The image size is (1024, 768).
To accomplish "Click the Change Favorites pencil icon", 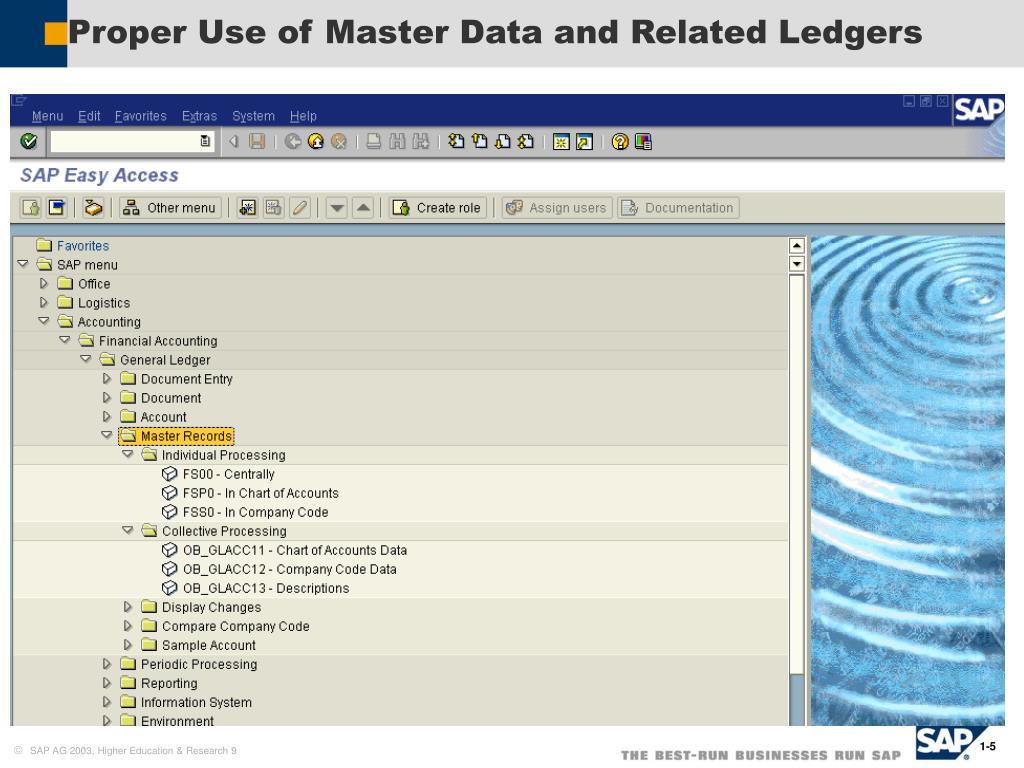I will pyautogui.click(x=300, y=208).
